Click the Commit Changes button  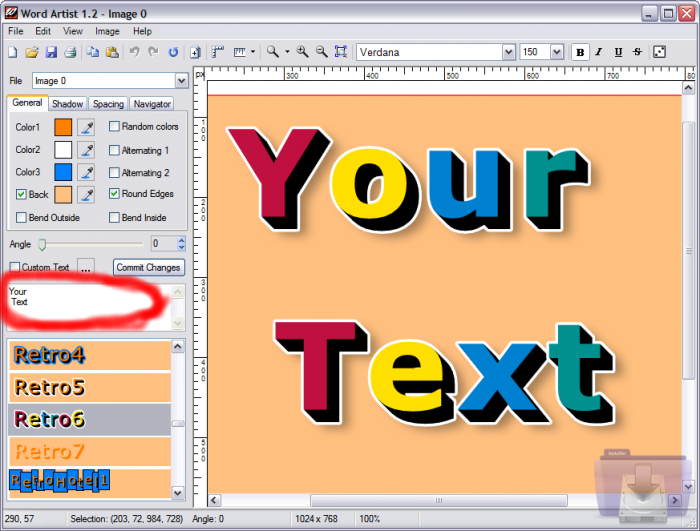tap(149, 268)
